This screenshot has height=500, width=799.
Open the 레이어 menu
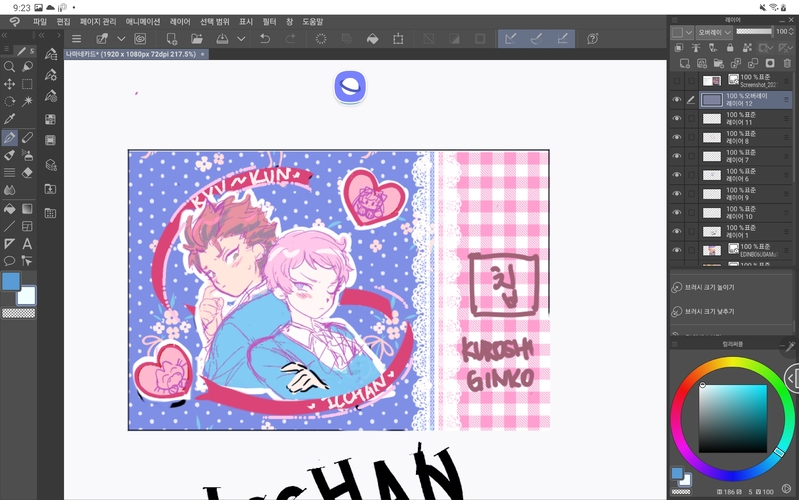pos(180,21)
